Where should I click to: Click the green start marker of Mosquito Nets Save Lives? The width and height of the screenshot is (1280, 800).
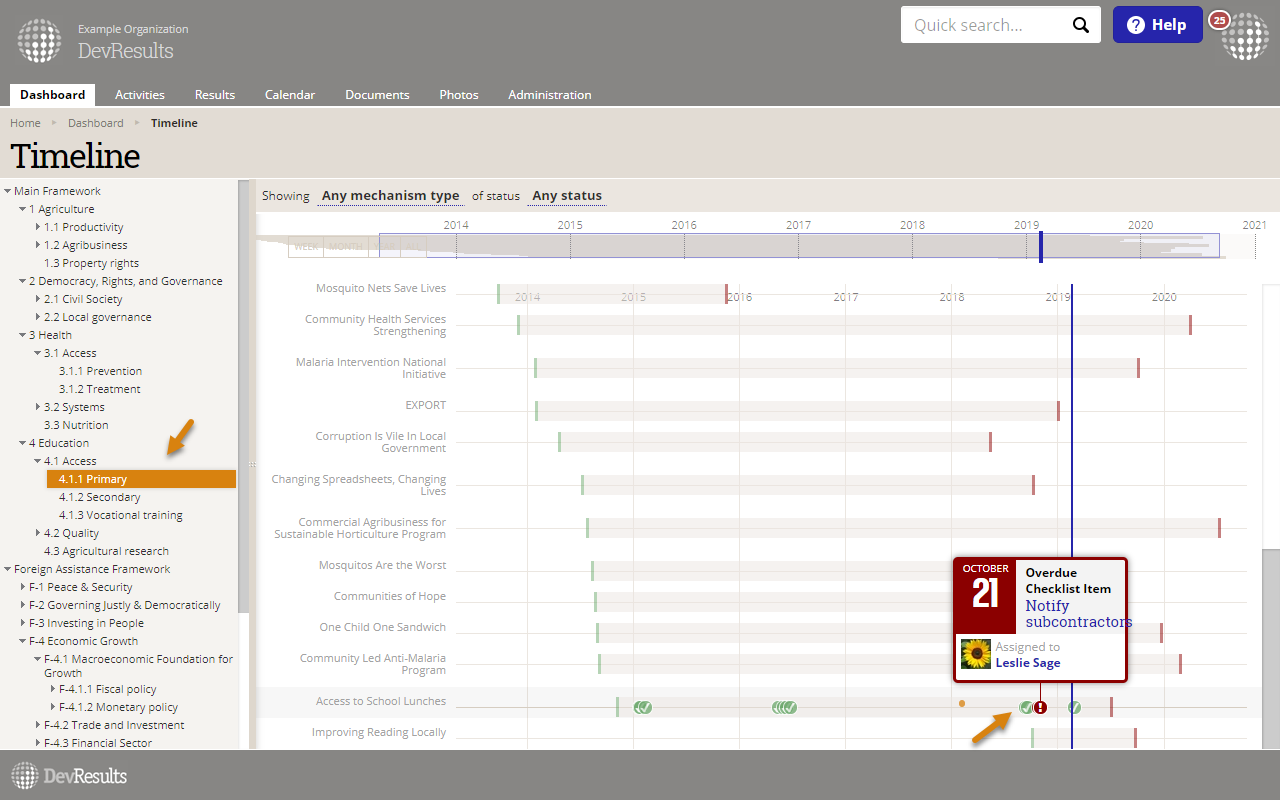(498, 294)
